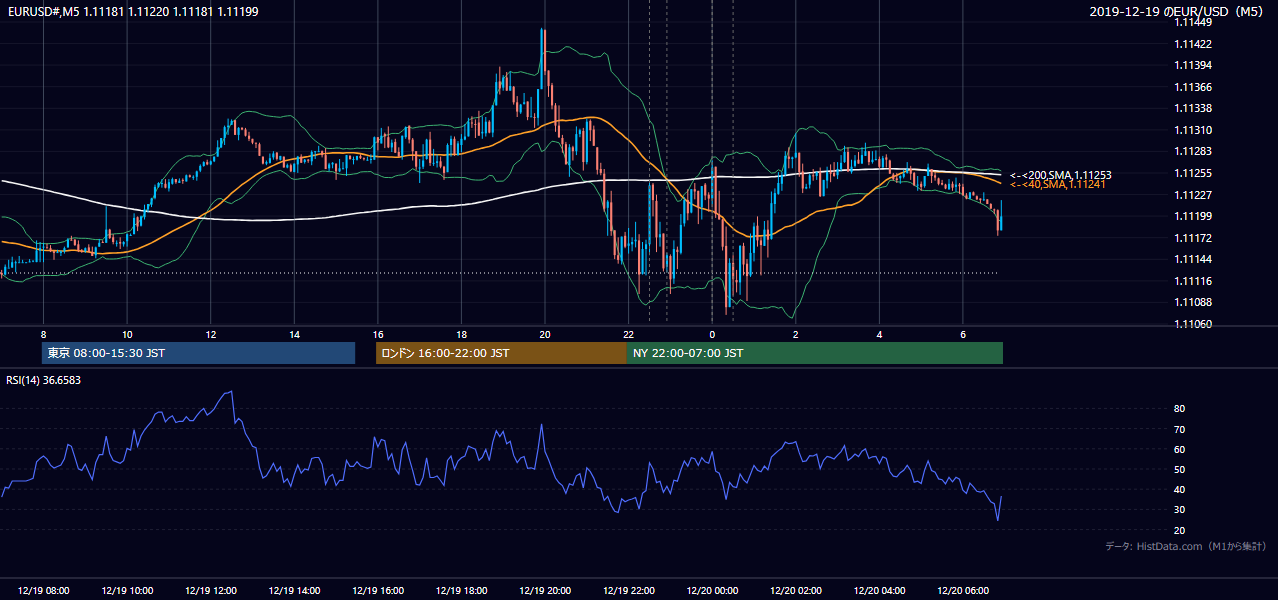Click hour label 18 under price chart

pos(461,334)
